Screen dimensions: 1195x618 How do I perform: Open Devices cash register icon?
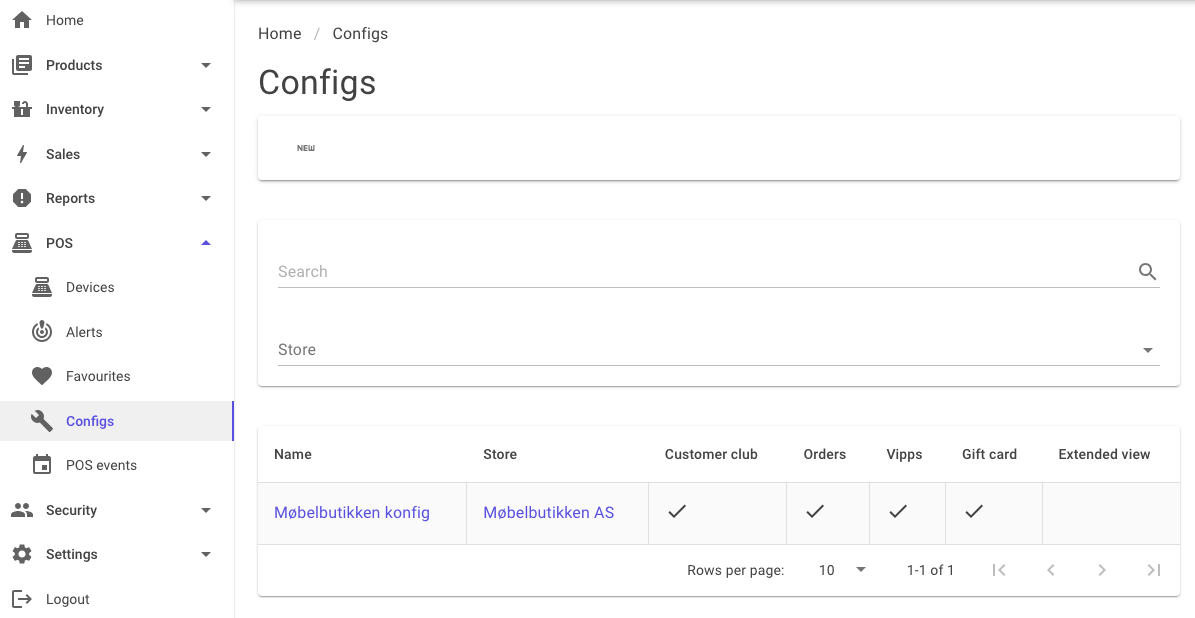tap(42, 287)
